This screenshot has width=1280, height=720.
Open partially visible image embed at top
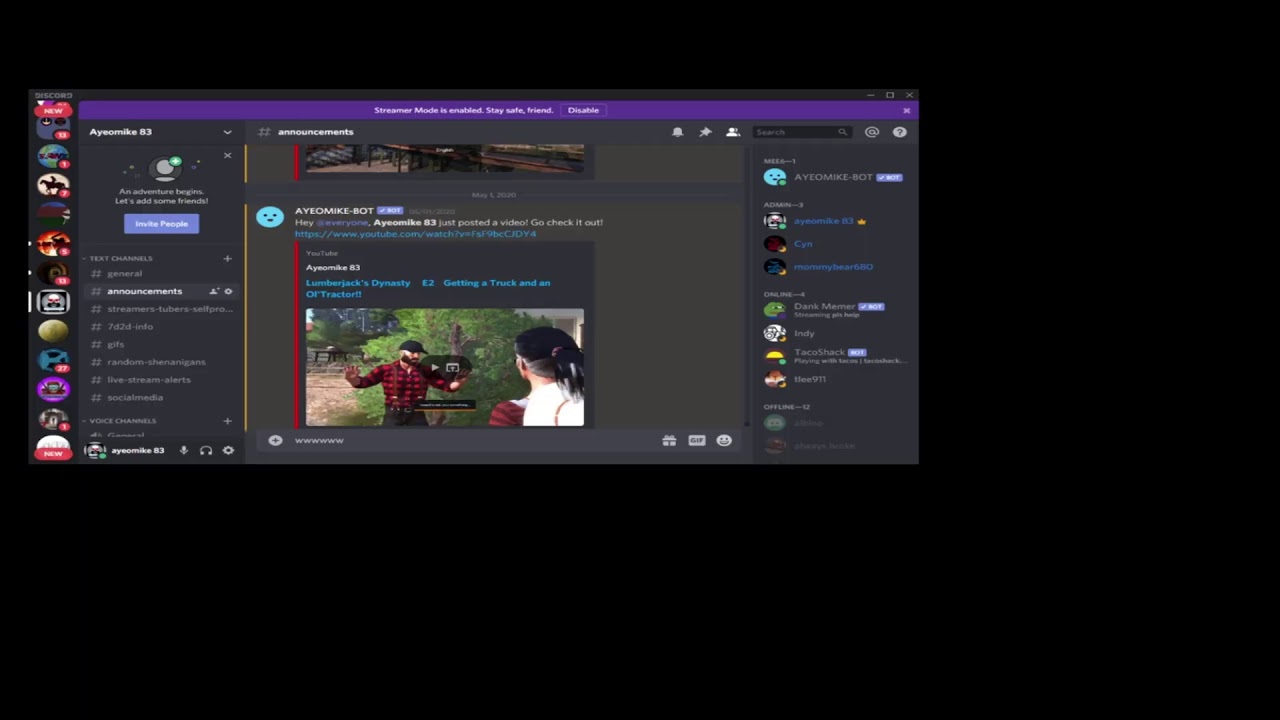445,158
